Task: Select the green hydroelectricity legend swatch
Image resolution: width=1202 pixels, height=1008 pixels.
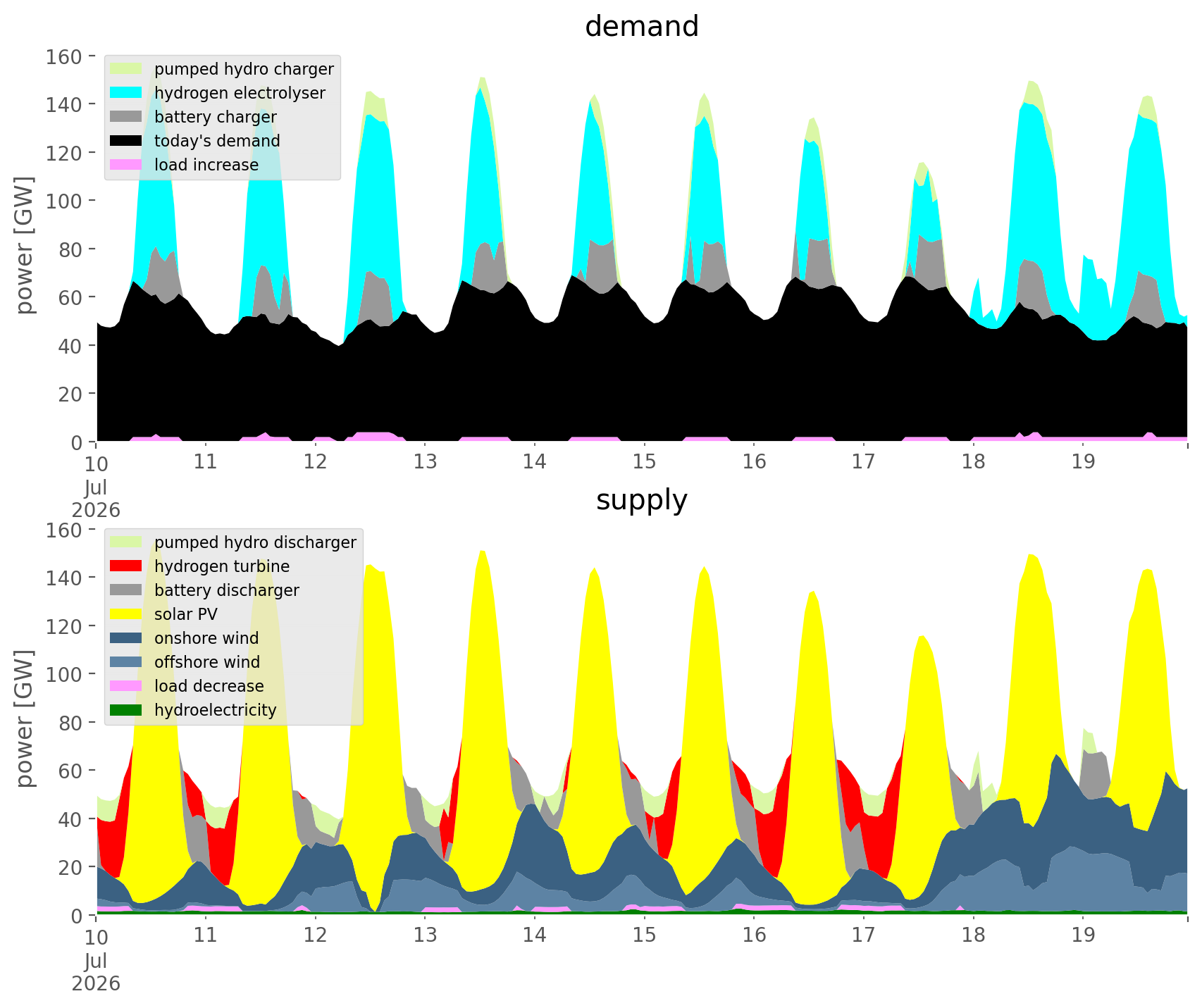Action: pos(127,710)
